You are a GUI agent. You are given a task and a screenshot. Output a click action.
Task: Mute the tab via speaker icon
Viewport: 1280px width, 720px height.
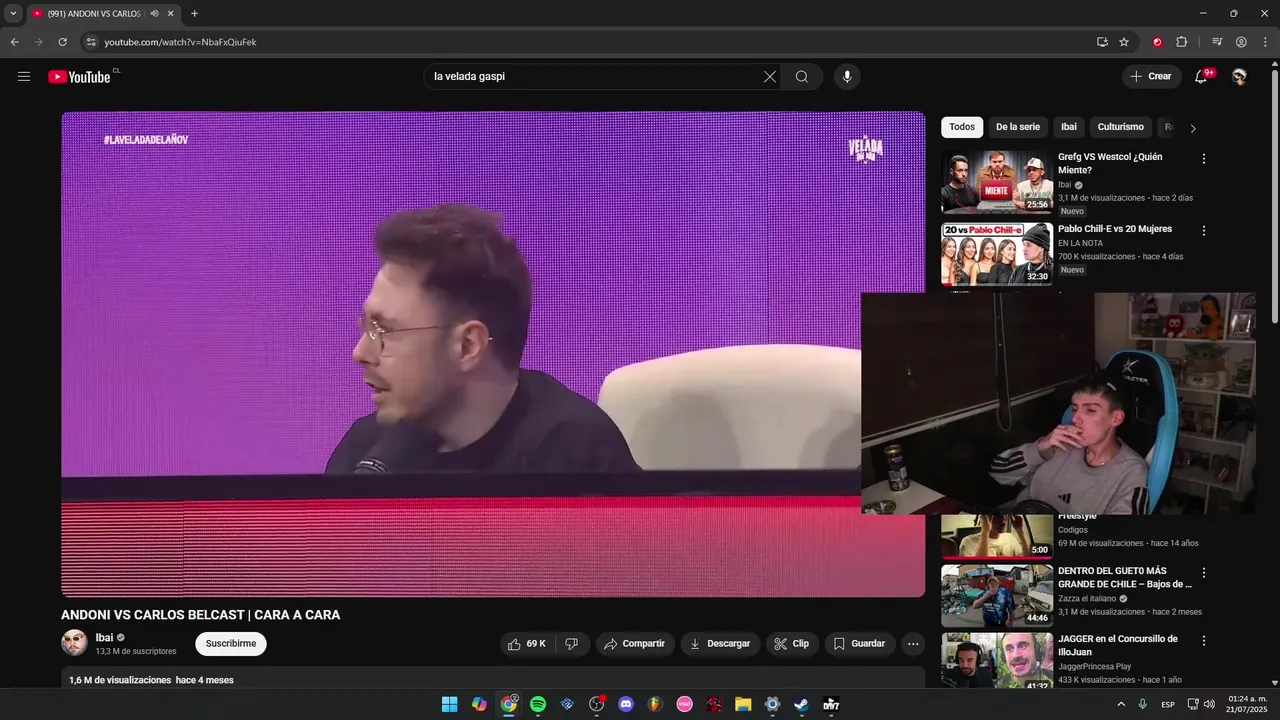click(154, 14)
